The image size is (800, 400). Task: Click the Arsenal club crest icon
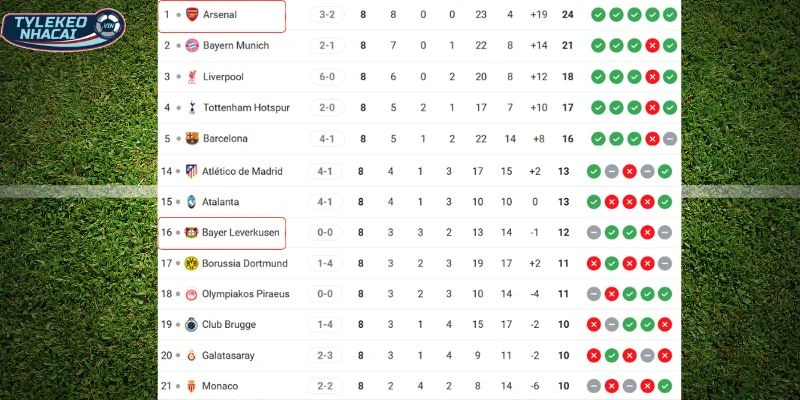coord(192,15)
